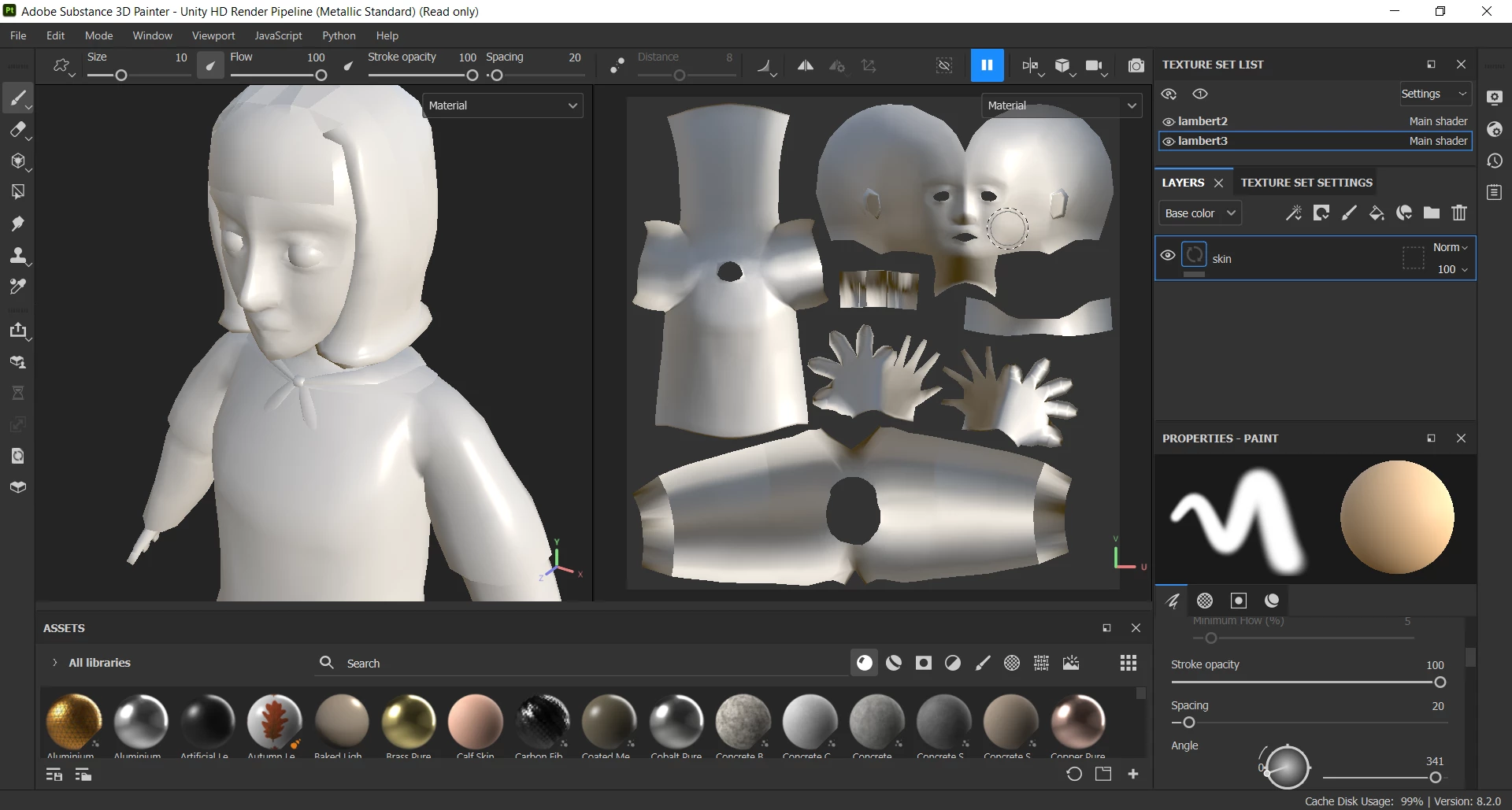
Task: Expand the All libraries tree
Action: coord(54,663)
